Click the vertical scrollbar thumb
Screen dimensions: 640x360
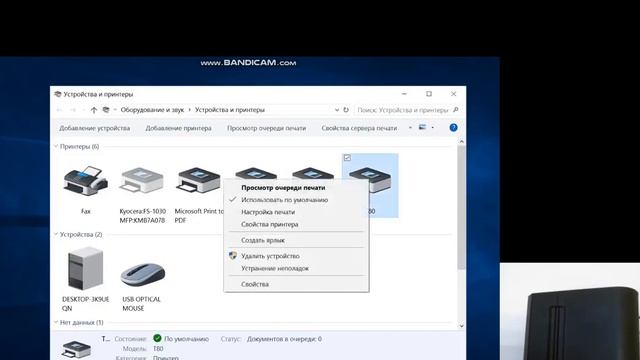461,207
